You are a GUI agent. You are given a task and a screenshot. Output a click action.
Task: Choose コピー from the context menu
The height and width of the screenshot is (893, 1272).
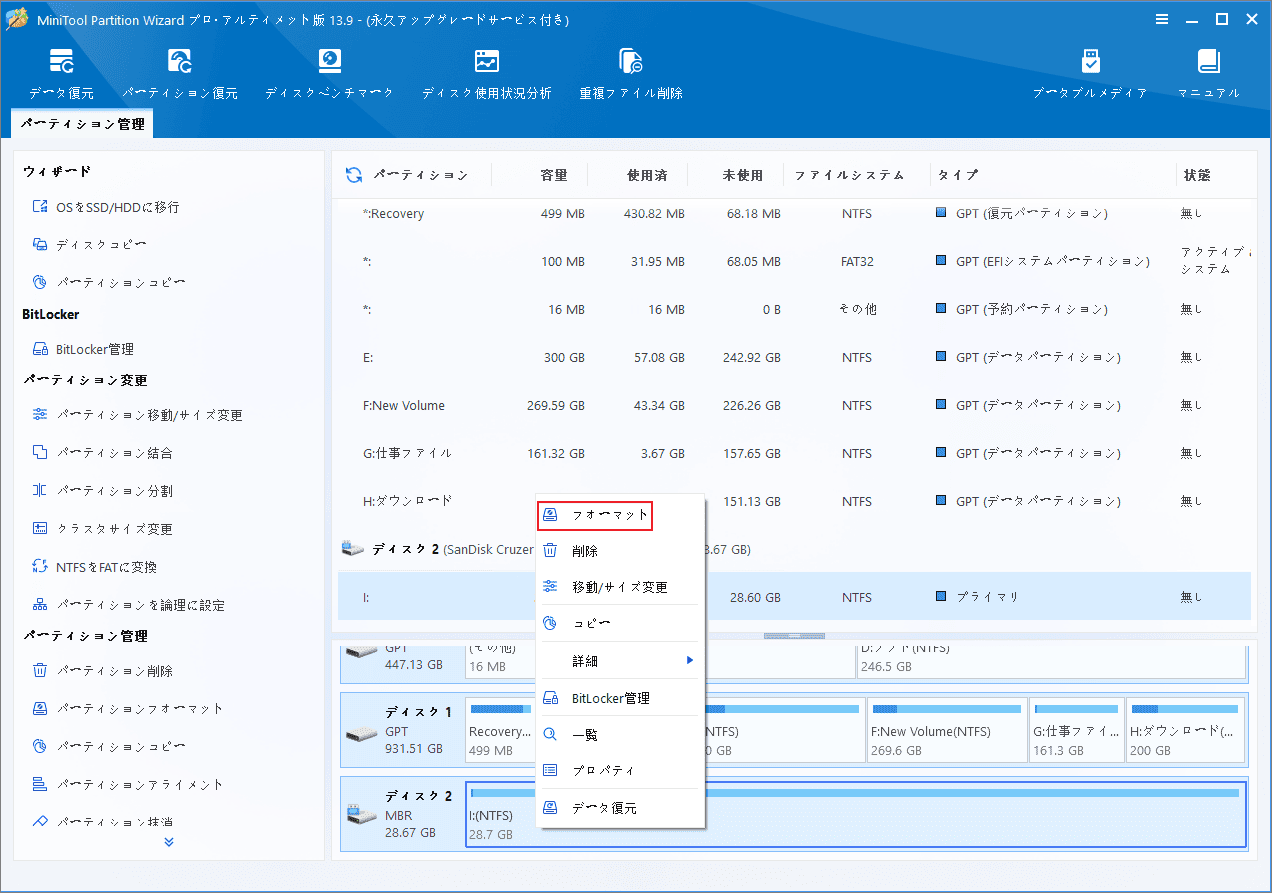[x=621, y=623]
